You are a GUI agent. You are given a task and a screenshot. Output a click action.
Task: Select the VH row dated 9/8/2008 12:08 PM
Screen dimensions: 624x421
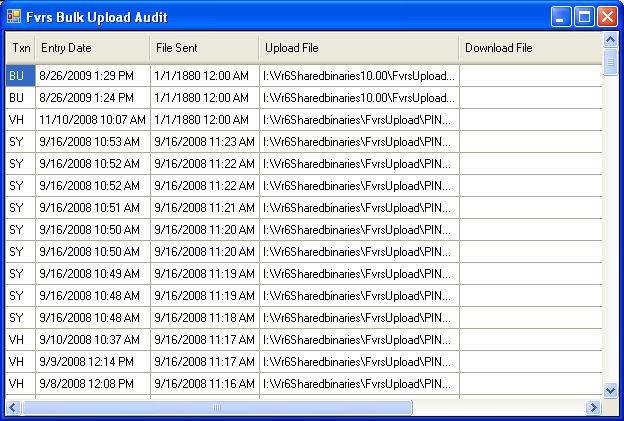pyautogui.click(x=304, y=384)
